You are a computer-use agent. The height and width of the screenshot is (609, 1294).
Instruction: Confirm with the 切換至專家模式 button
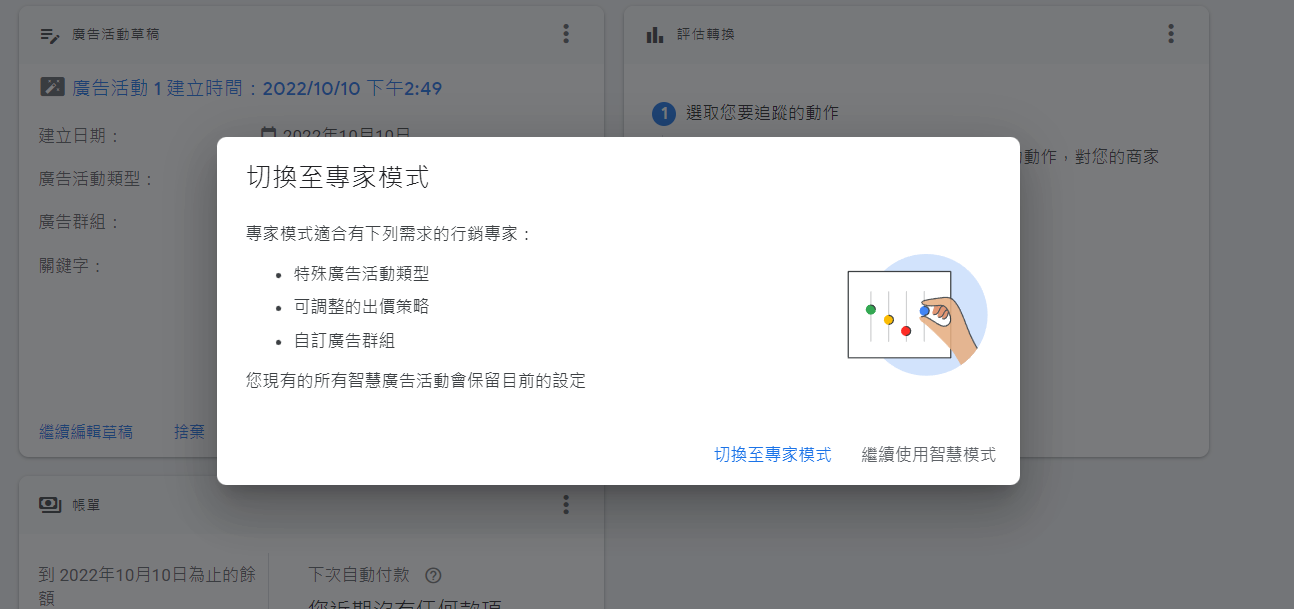coord(772,455)
